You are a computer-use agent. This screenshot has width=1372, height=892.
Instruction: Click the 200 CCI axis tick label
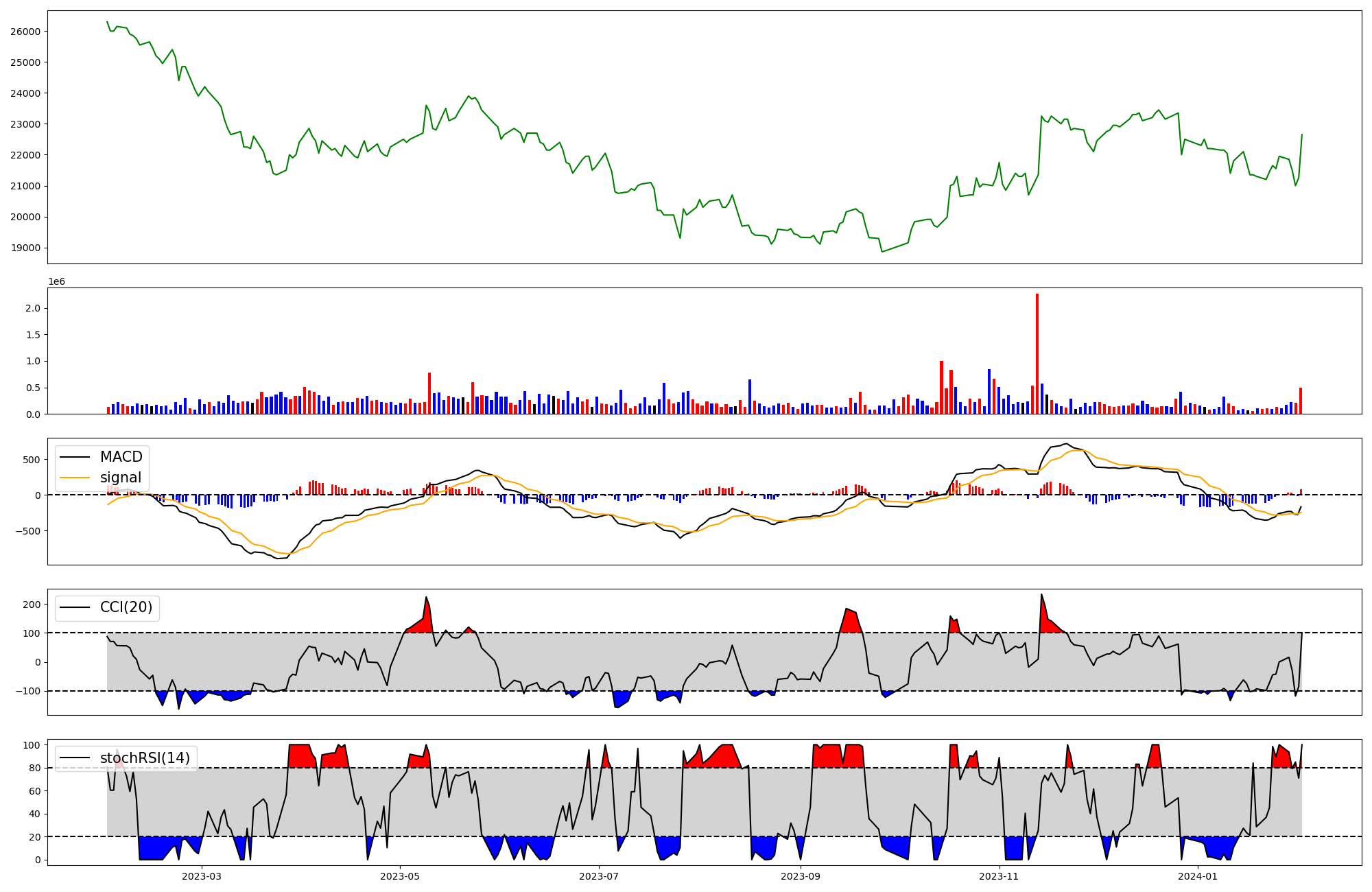coord(32,605)
